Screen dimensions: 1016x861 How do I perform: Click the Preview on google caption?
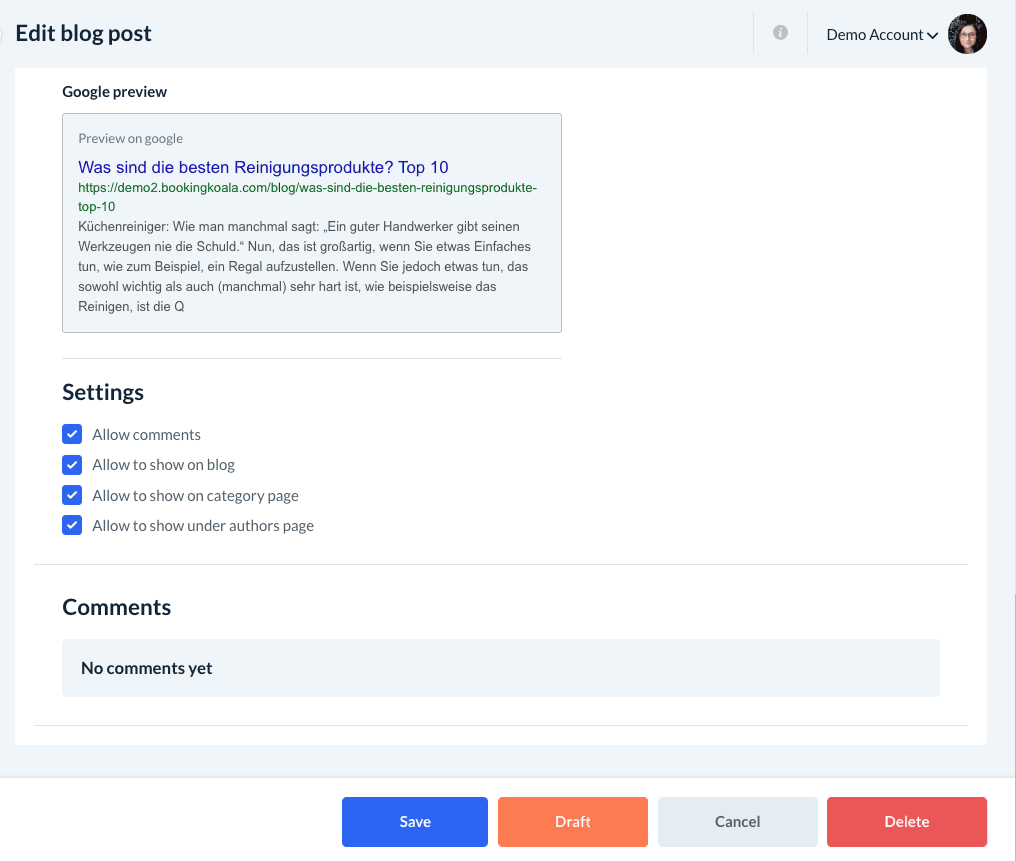[x=130, y=138]
